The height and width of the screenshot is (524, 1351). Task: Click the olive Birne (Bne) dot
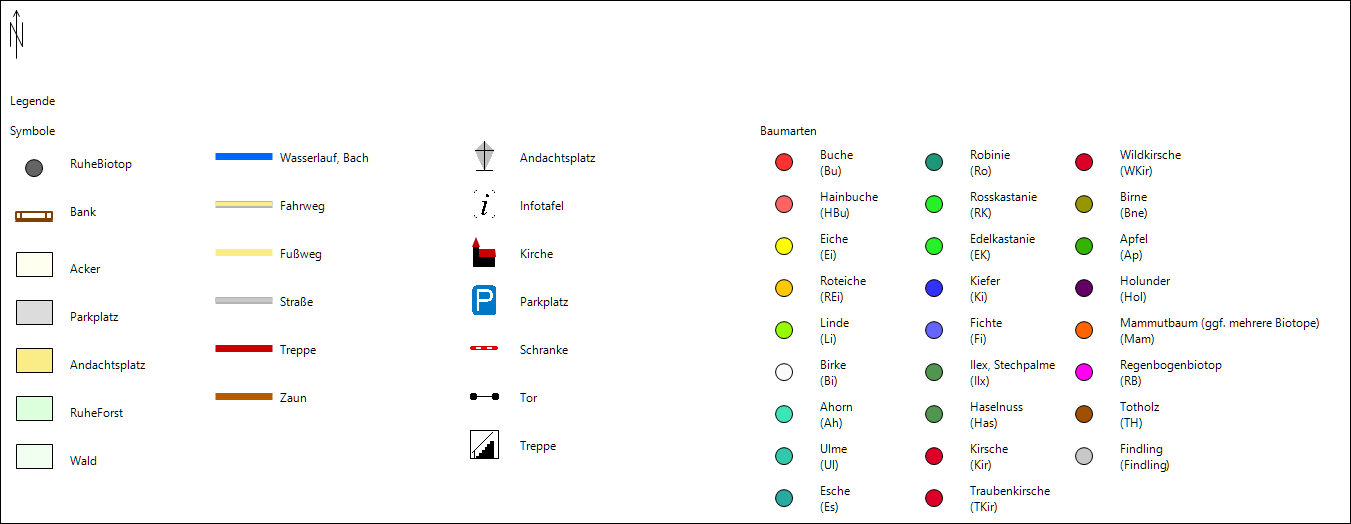coord(1084,204)
